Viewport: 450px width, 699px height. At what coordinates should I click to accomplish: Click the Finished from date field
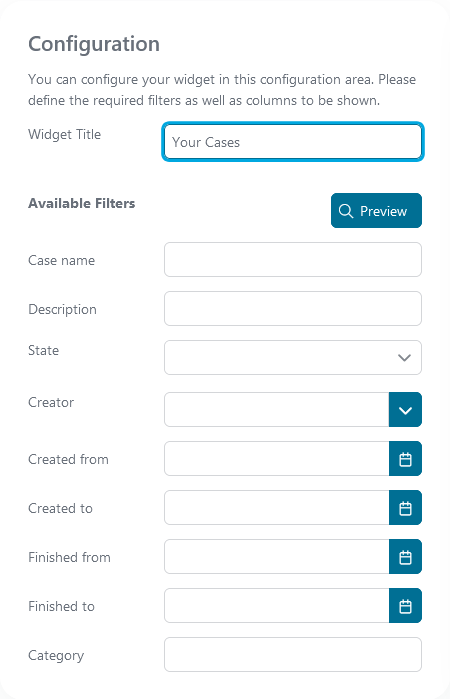coord(277,557)
